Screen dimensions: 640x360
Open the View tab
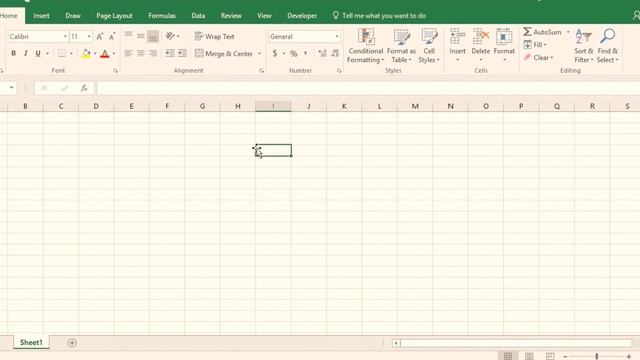coord(264,16)
